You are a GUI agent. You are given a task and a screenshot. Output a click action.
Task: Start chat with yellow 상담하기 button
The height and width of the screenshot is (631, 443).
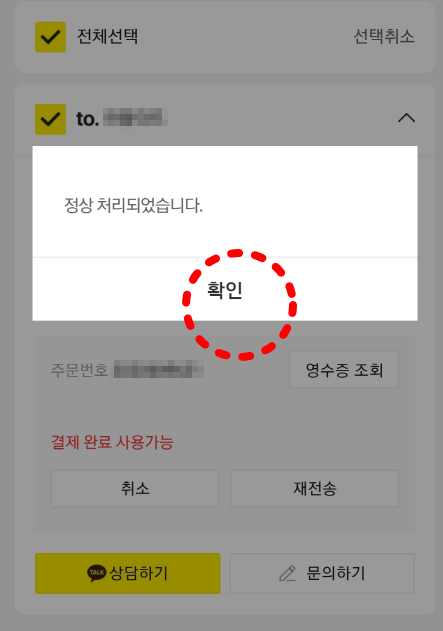point(128,573)
